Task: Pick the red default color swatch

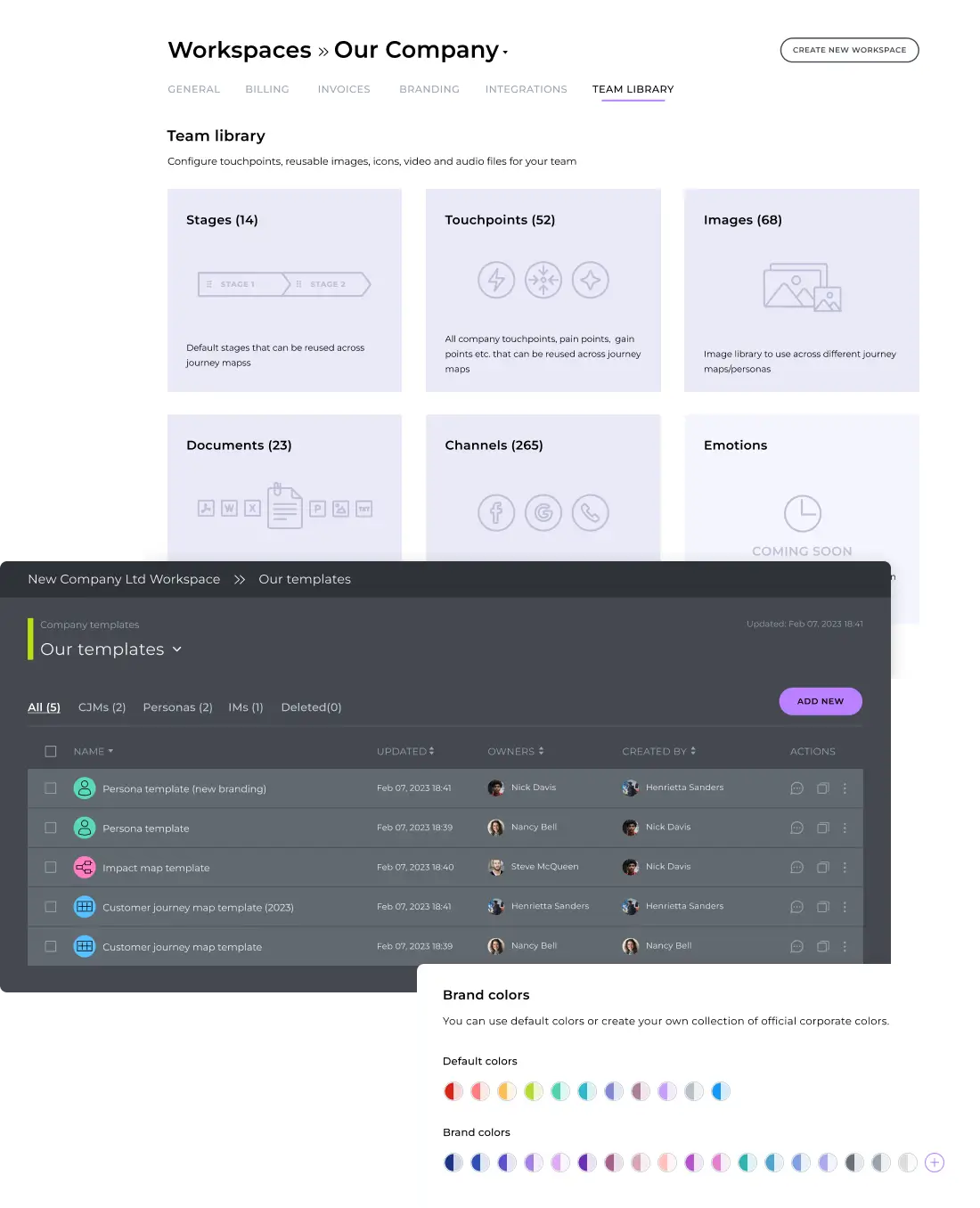Action: tap(453, 1091)
